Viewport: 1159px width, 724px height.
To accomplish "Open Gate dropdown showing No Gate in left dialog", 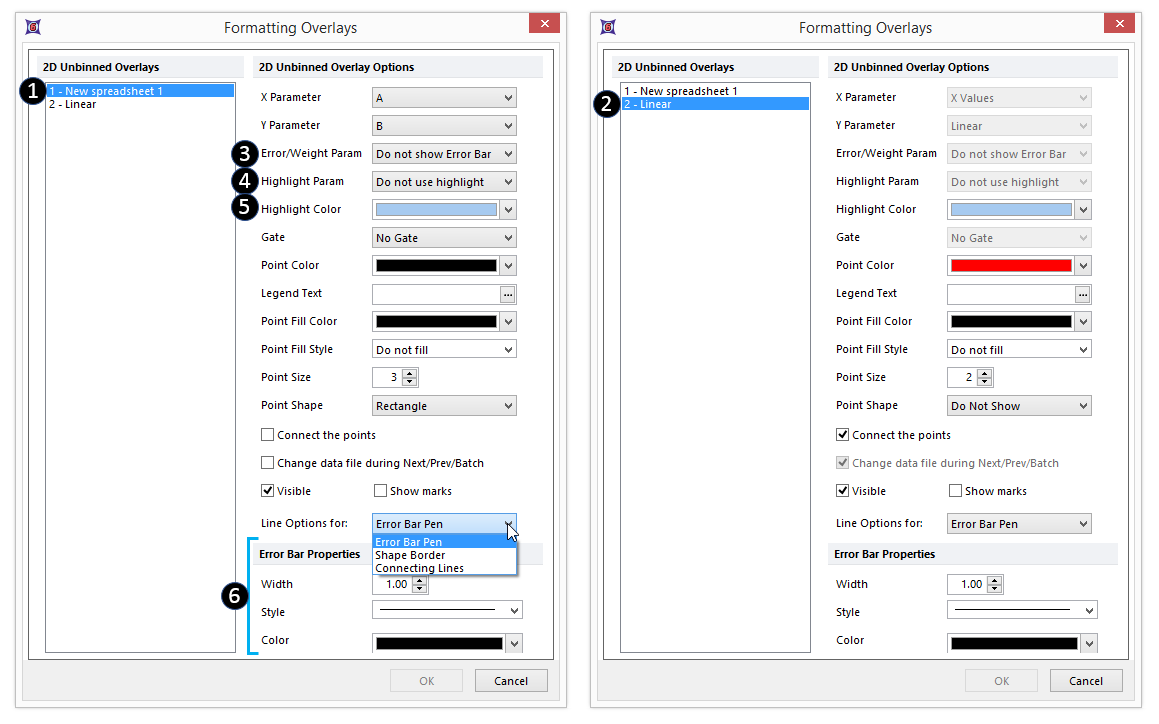I will click(x=444, y=238).
